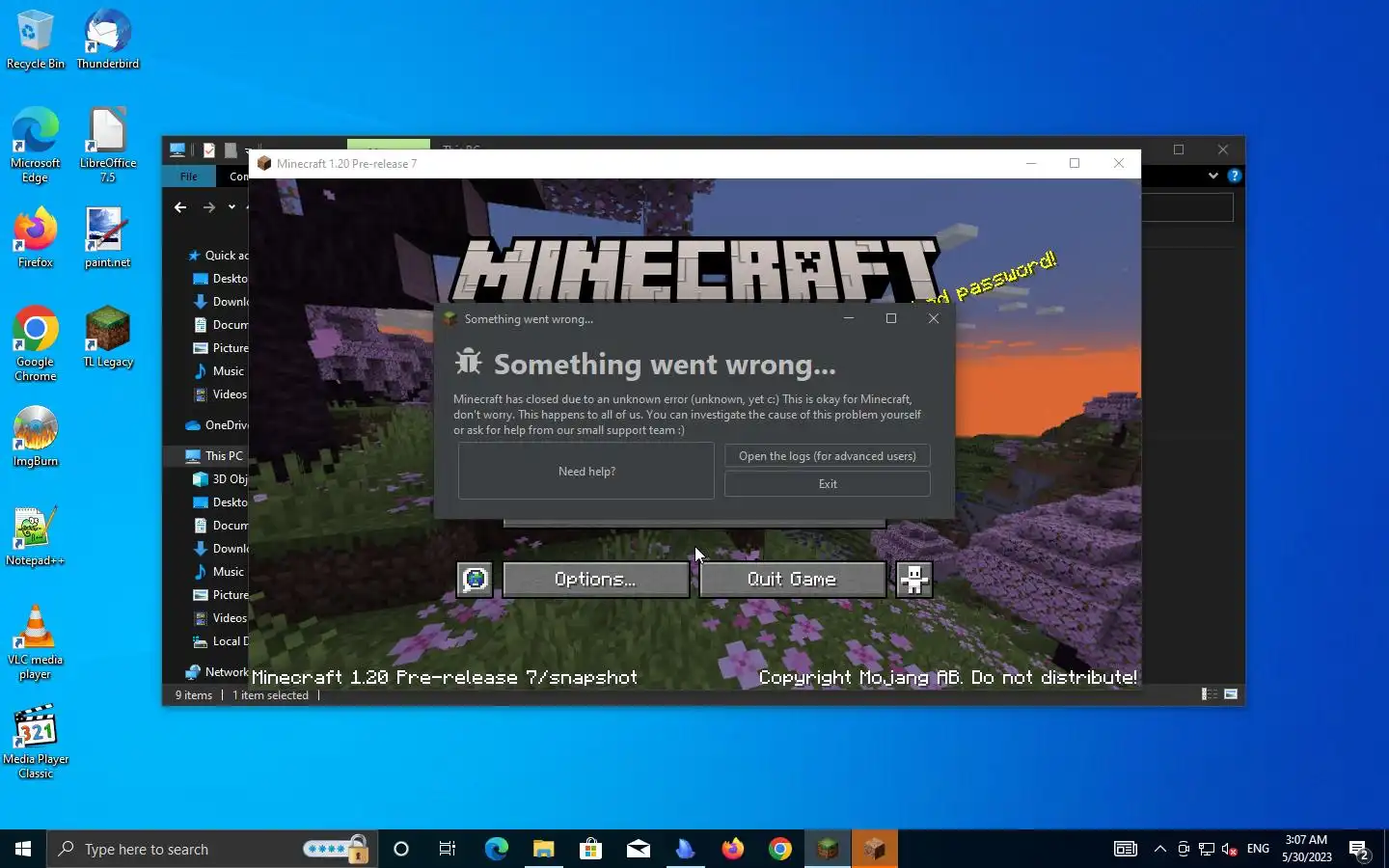Close the Something went wrong dialog

coord(933,318)
